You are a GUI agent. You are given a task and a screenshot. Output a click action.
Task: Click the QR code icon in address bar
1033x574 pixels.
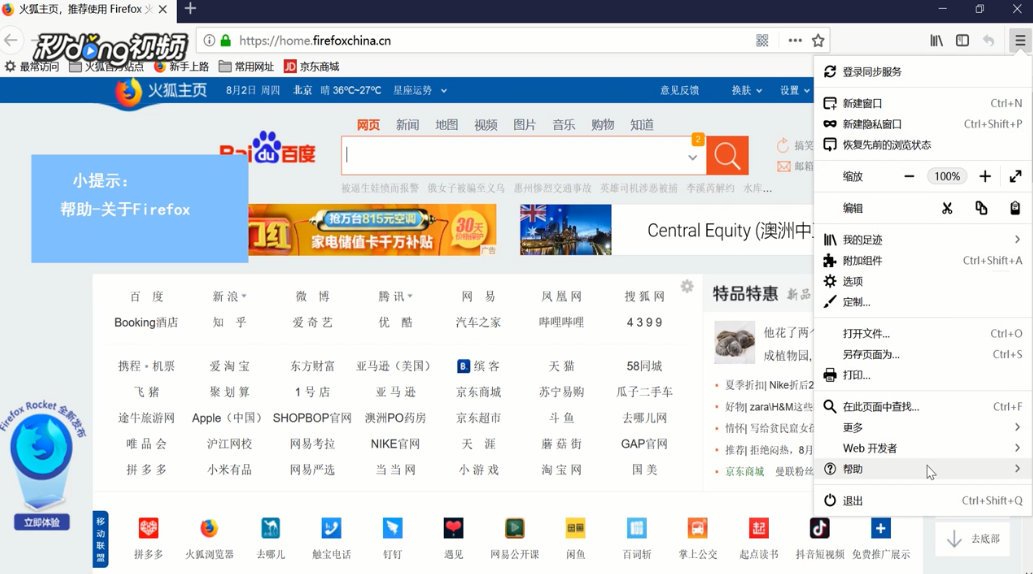point(762,40)
